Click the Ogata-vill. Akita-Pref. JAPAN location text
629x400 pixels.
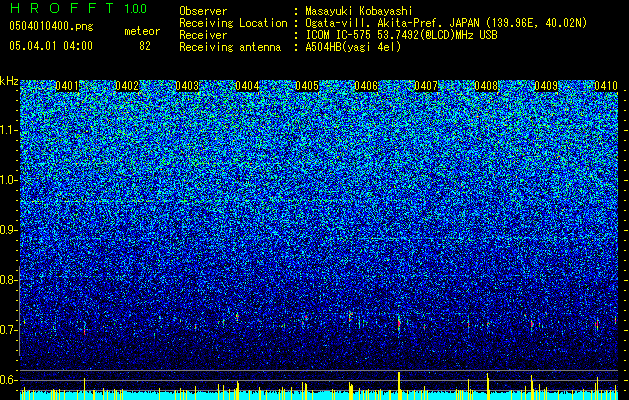446,23
